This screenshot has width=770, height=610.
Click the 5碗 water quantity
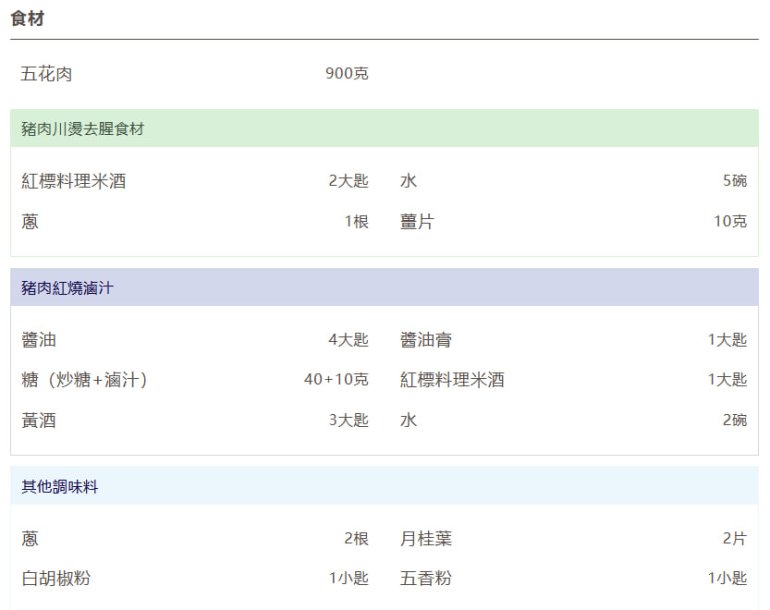point(735,181)
